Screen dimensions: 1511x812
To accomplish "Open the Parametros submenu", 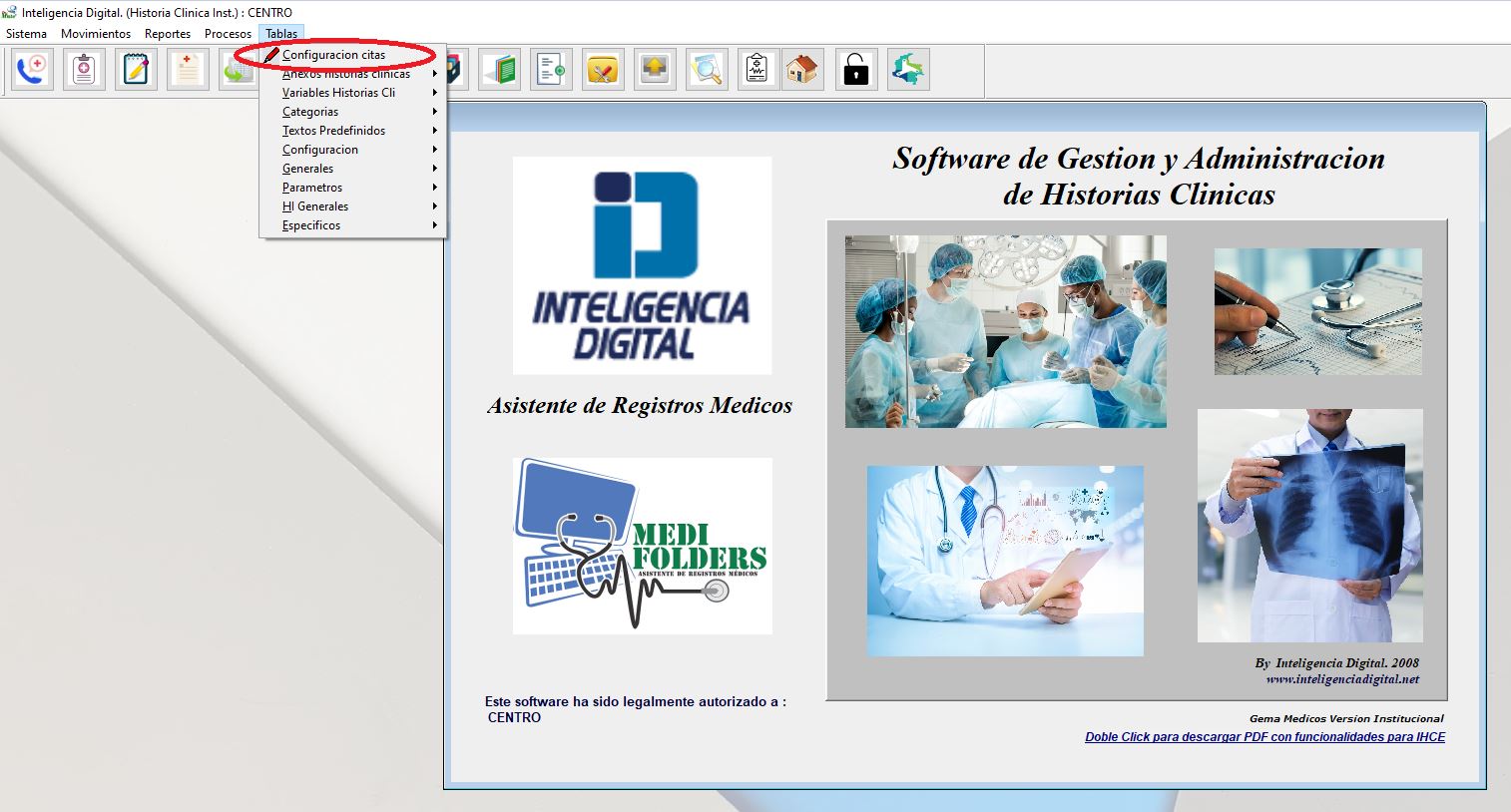I will [352, 188].
